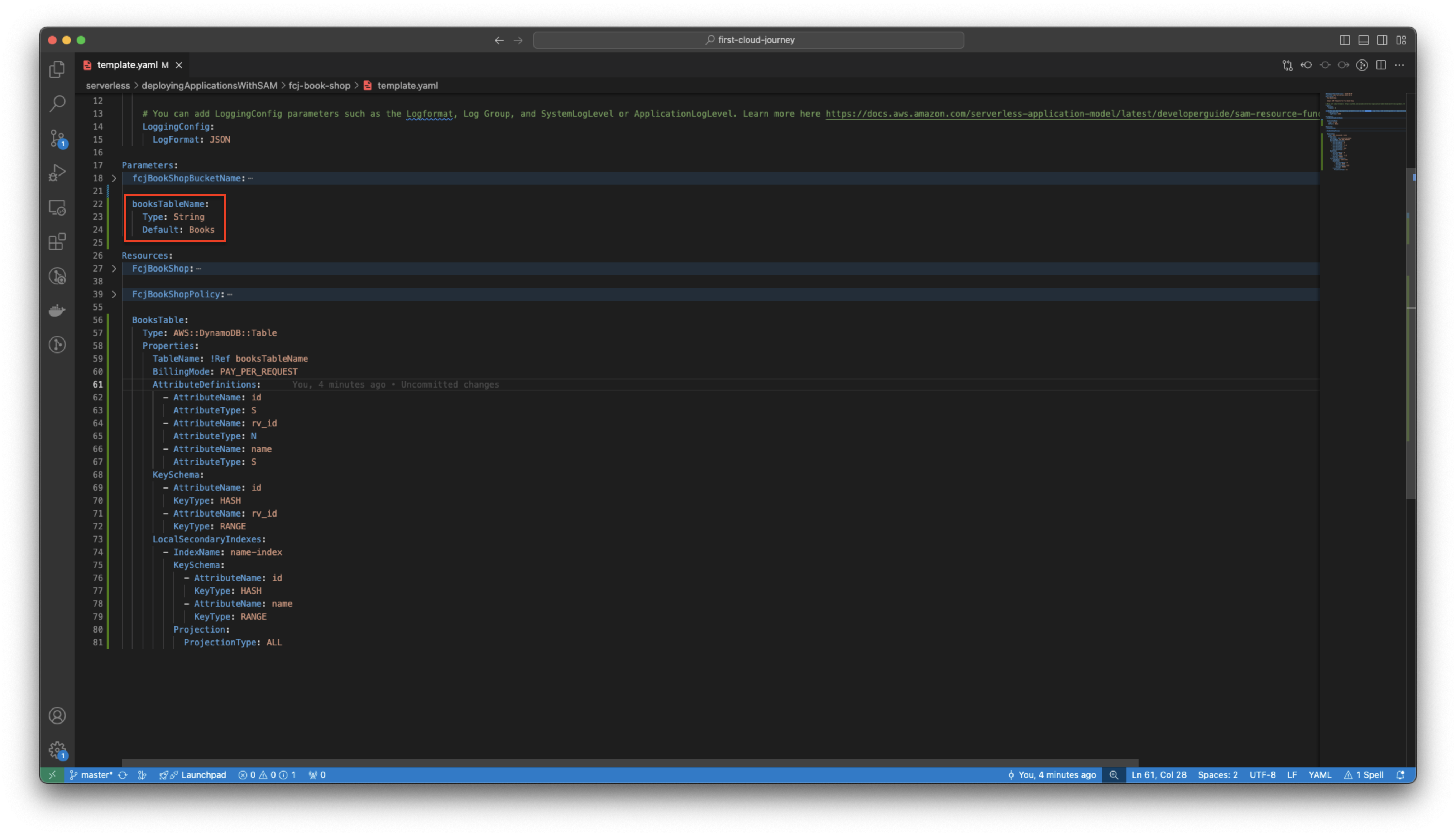Click 'TableName: !Ref booksTableName' on line 59
The height and width of the screenshot is (836, 1456).
230,359
